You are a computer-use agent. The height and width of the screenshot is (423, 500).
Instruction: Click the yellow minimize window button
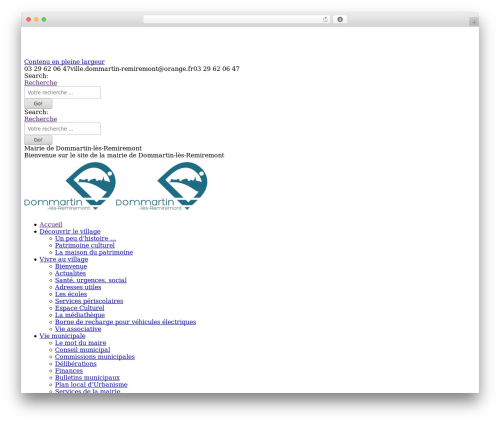click(x=36, y=20)
